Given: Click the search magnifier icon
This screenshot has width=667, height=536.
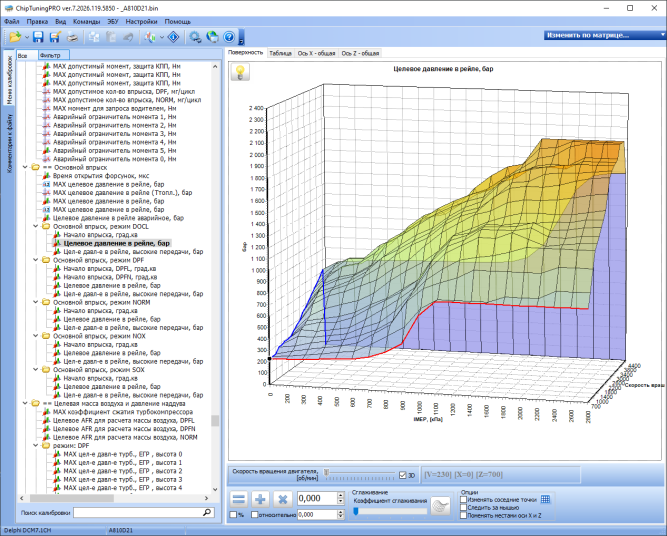Looking at the screenshot, I should (x=207, y=512).
